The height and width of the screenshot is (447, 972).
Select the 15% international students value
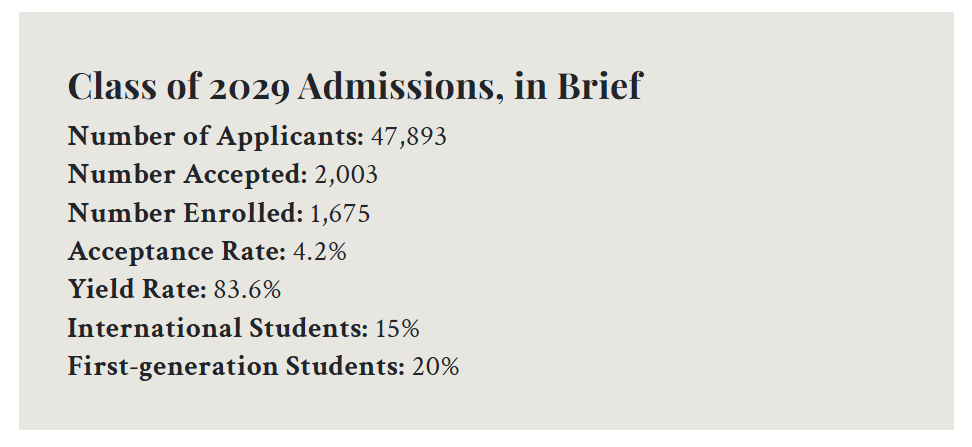397,328
